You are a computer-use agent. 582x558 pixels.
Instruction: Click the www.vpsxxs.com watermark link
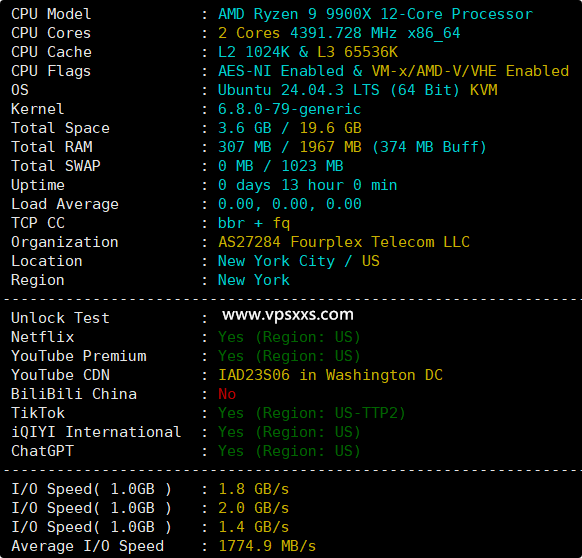coord(288,315)
